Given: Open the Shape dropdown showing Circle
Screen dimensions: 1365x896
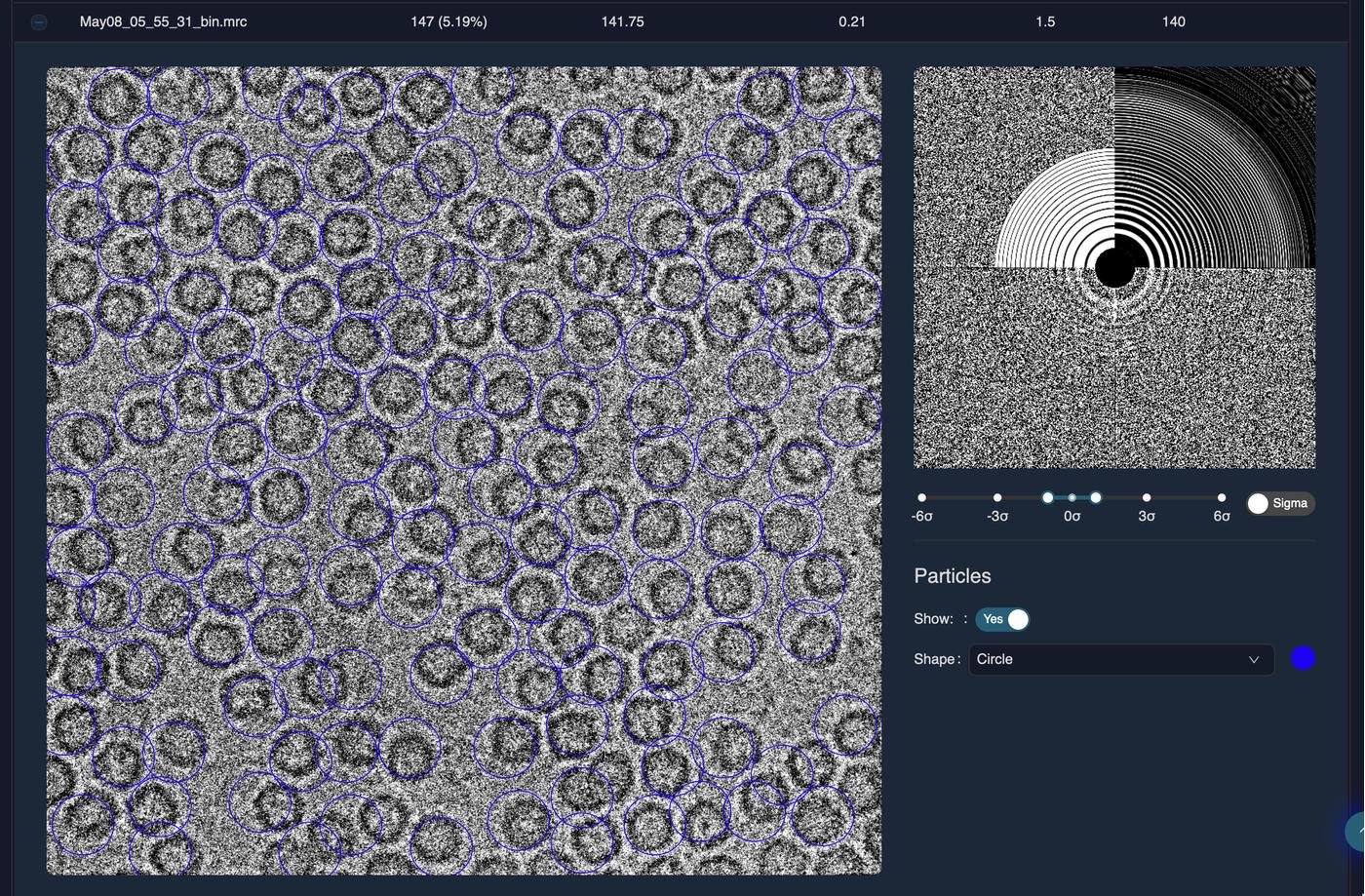Looking at the screenshot, I should click(x=1111, y=659).
